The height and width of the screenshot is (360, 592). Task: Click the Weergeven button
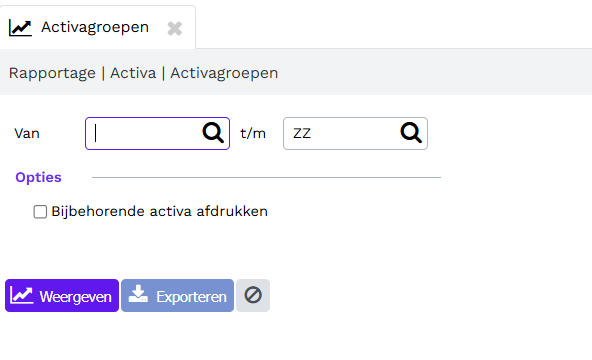(62, 295)
